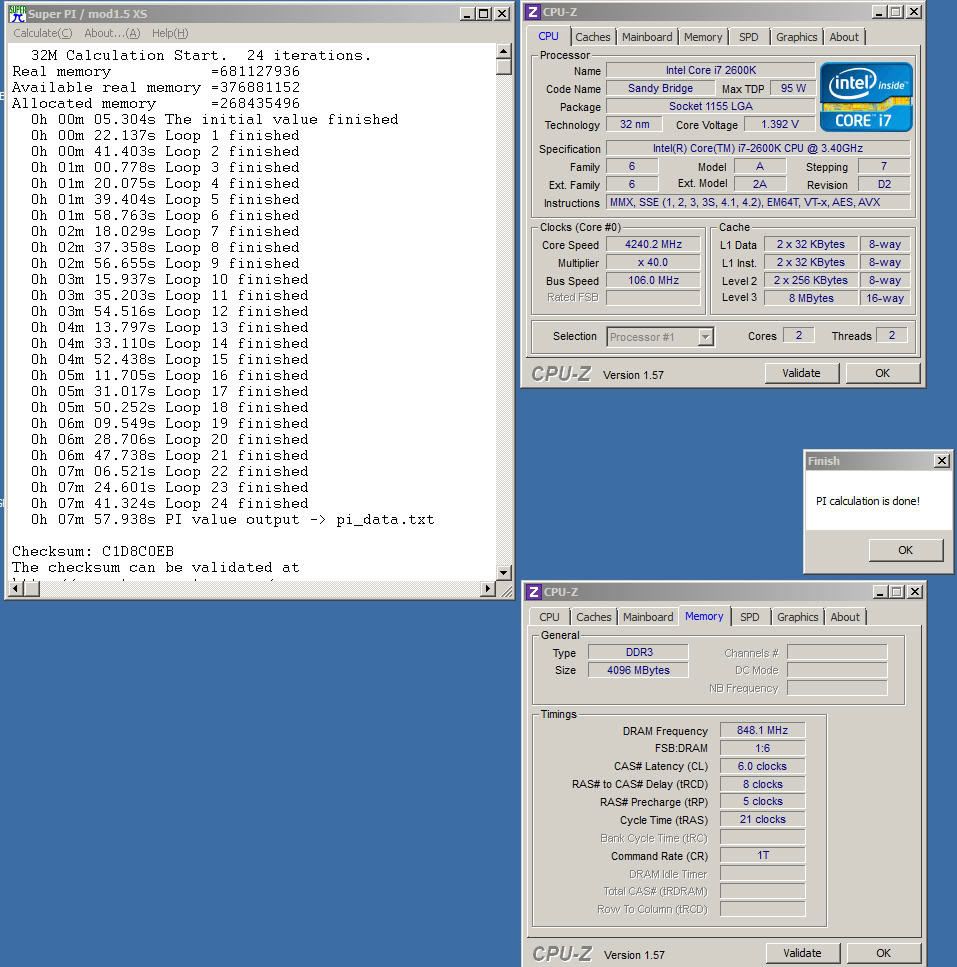957x967 pixels.
Task: Select the Mainboard tab in top CPU-Z
Action: (647, 37)
